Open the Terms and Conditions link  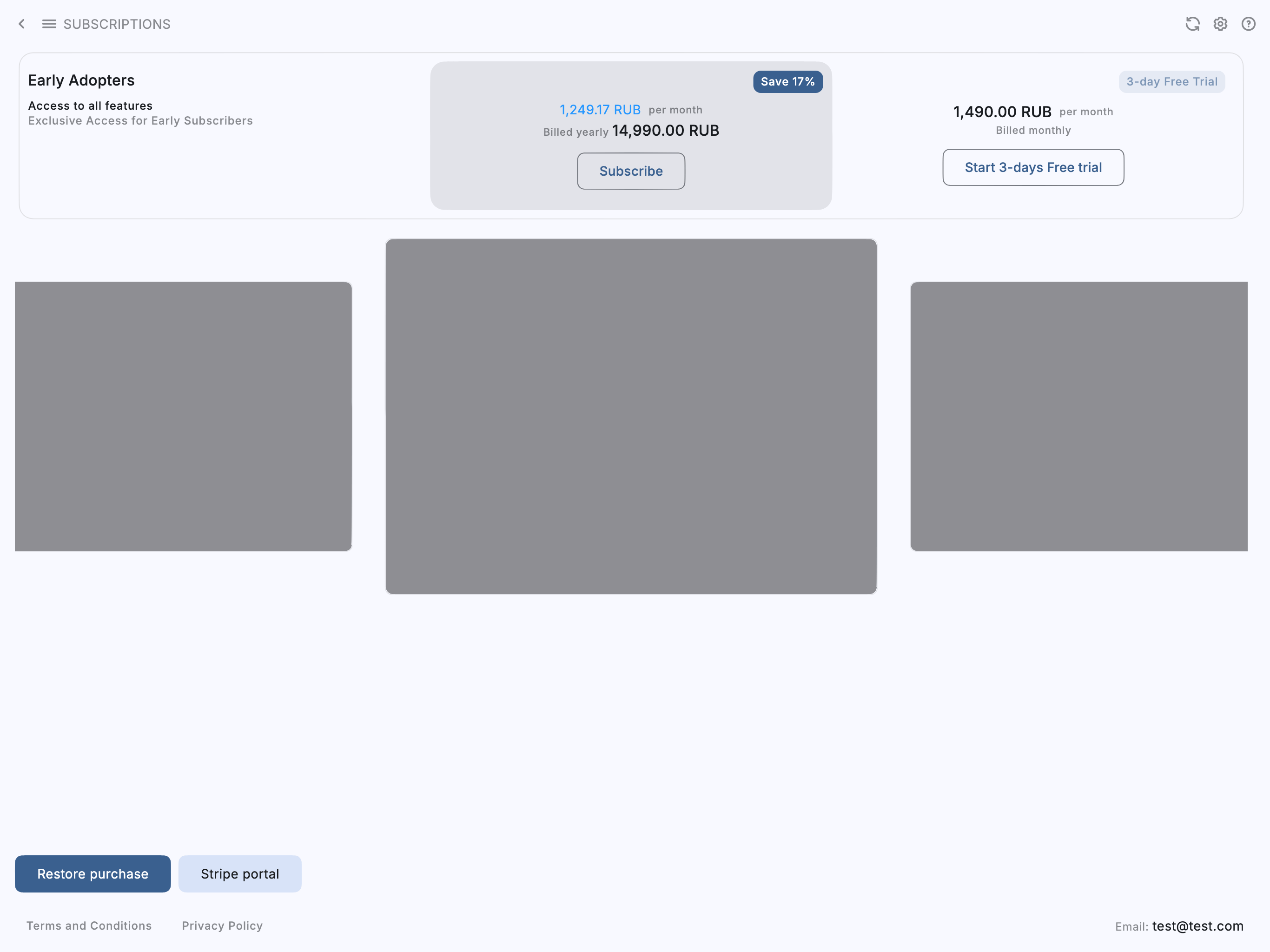pyautogui.click(x=89, y=926)
